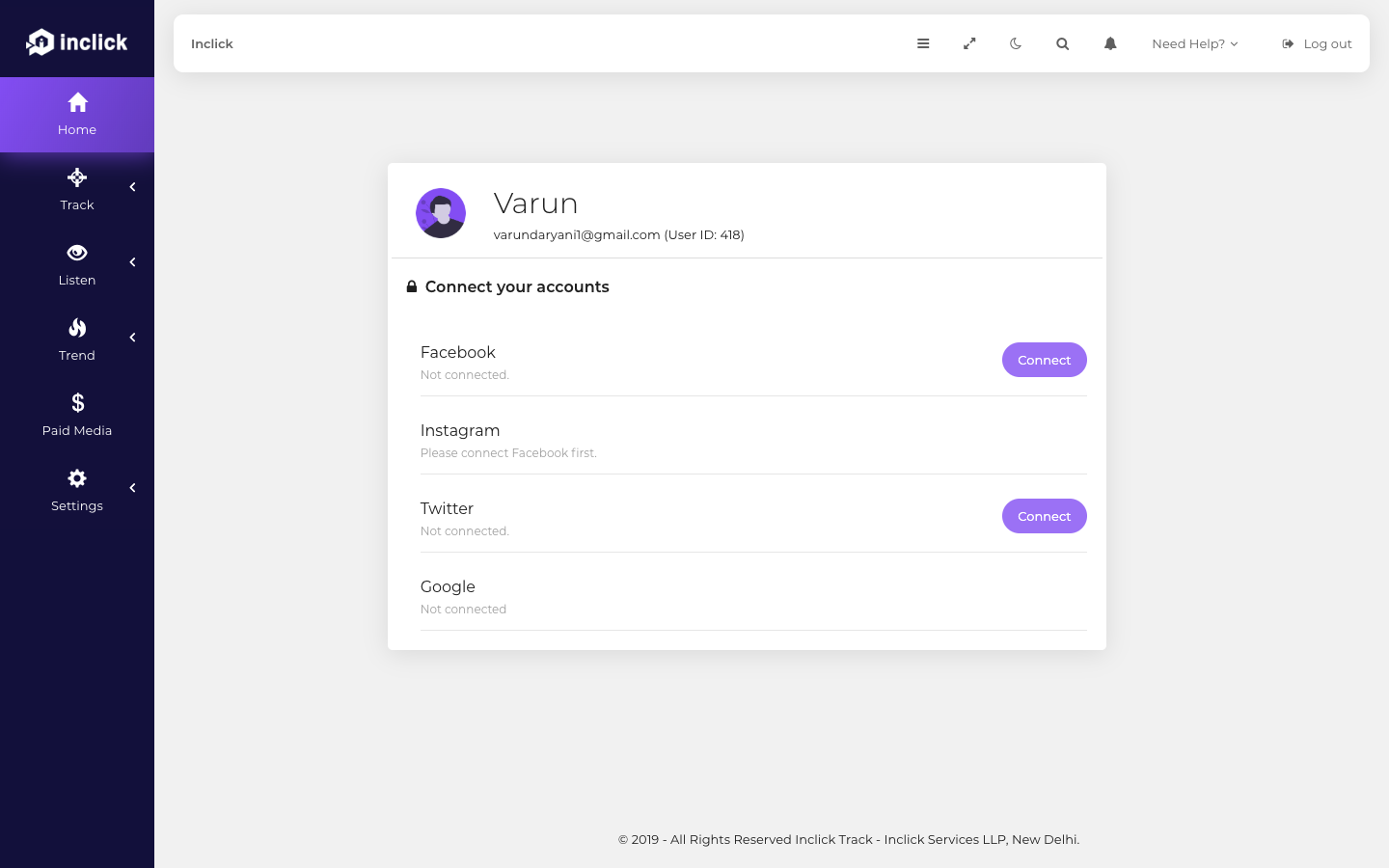Switch to dark mode via the moon icon
Screen dimensions: 1389x868
(x=1016, y=43)
